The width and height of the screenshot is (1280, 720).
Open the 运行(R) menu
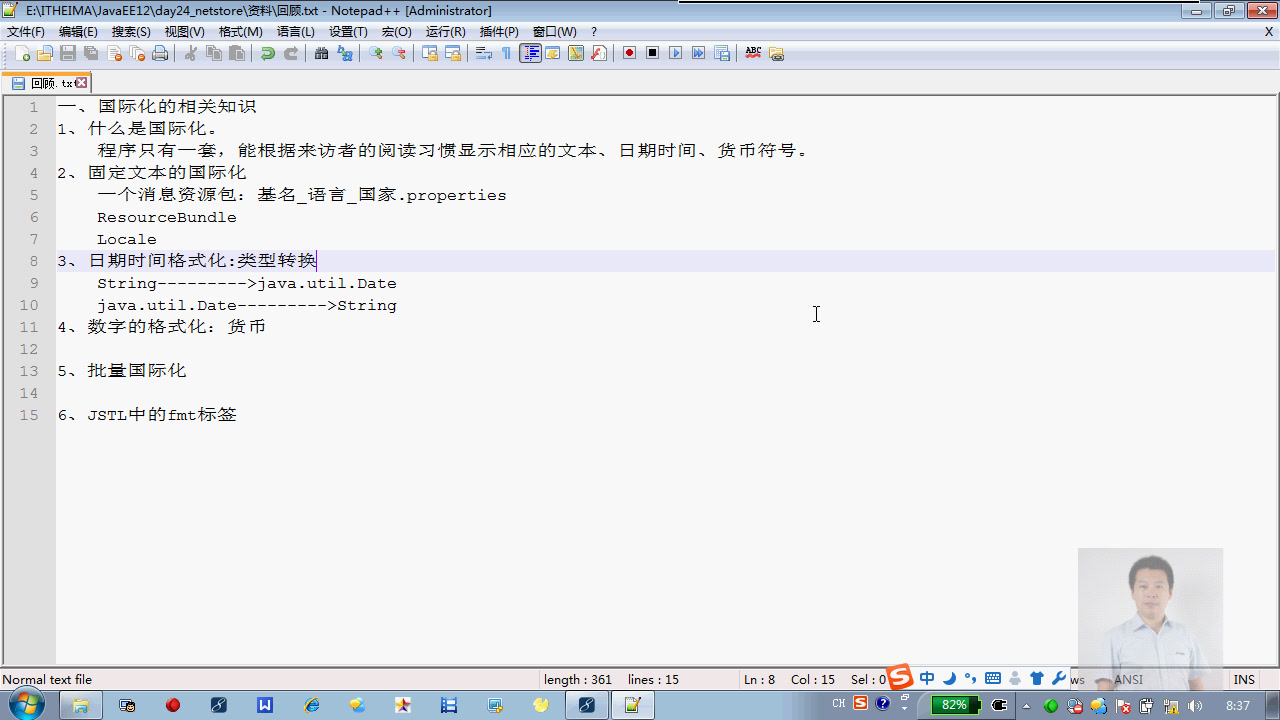coord(445,32)
